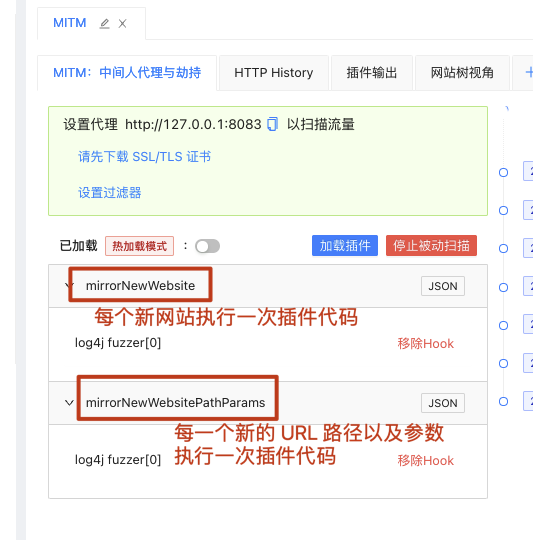Collapse the mirrorNewWebsitePathParams section
The width and height of the screenshot is (533, 540).
[69, 403]
